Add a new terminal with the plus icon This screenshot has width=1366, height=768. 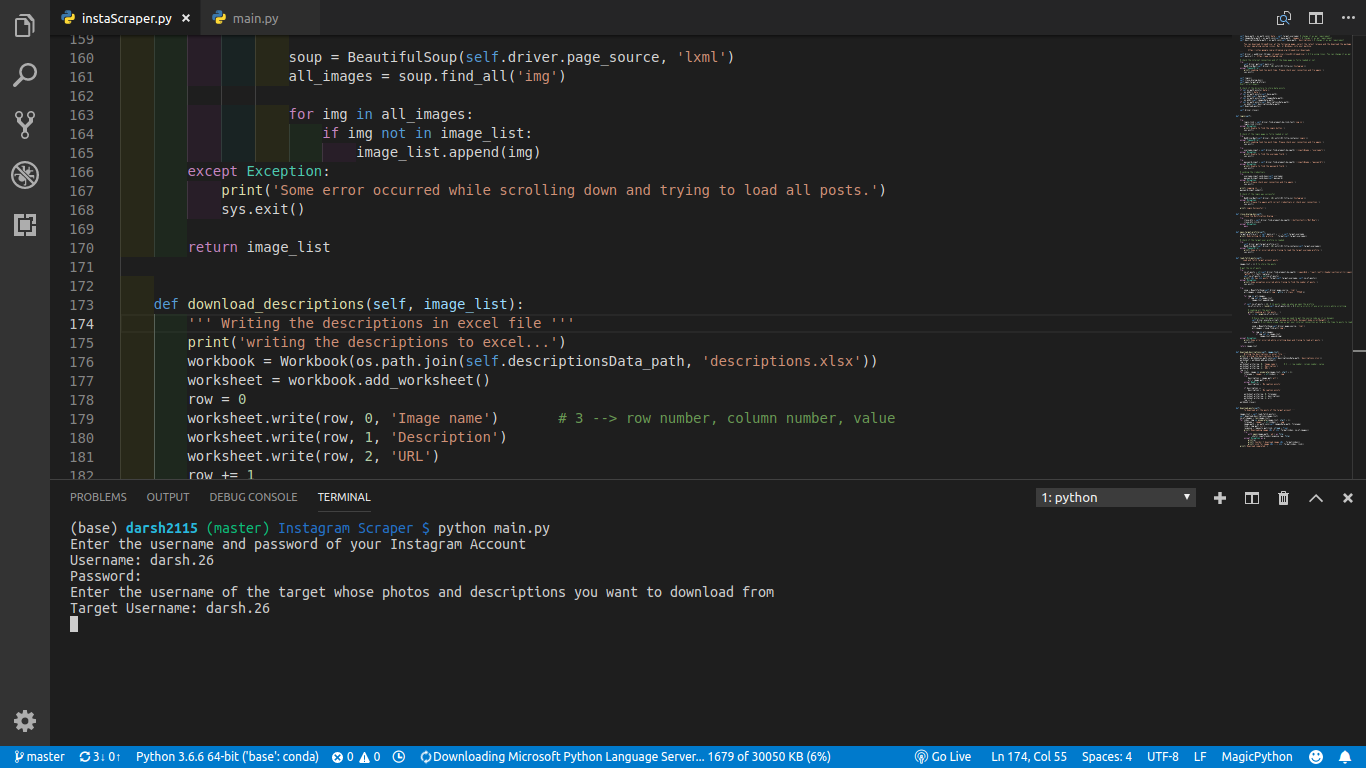click(x=1219, y=497)
